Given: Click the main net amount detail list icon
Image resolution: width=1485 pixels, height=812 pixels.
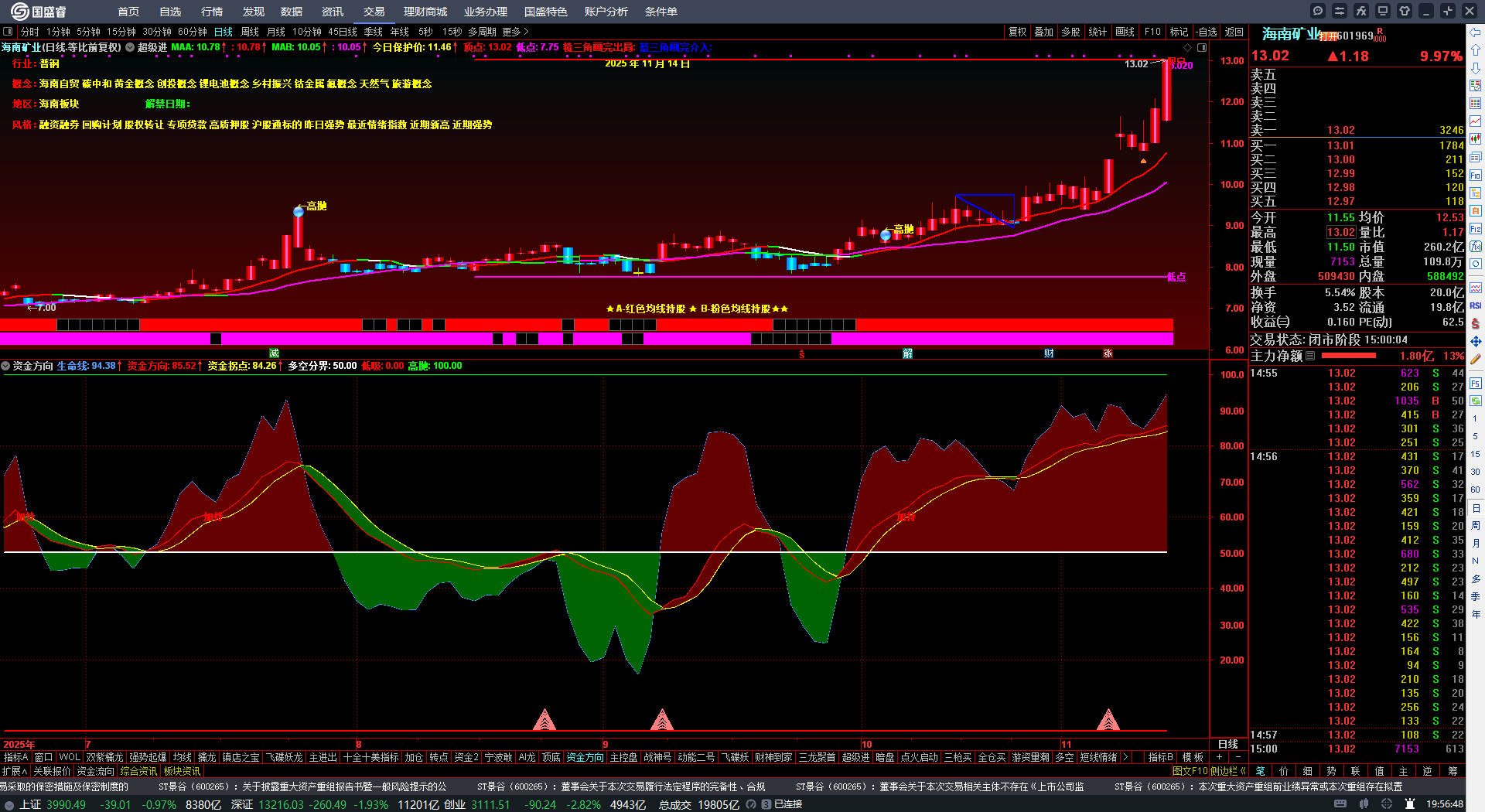Looking at the screenshot, I should pos(1310,357).
